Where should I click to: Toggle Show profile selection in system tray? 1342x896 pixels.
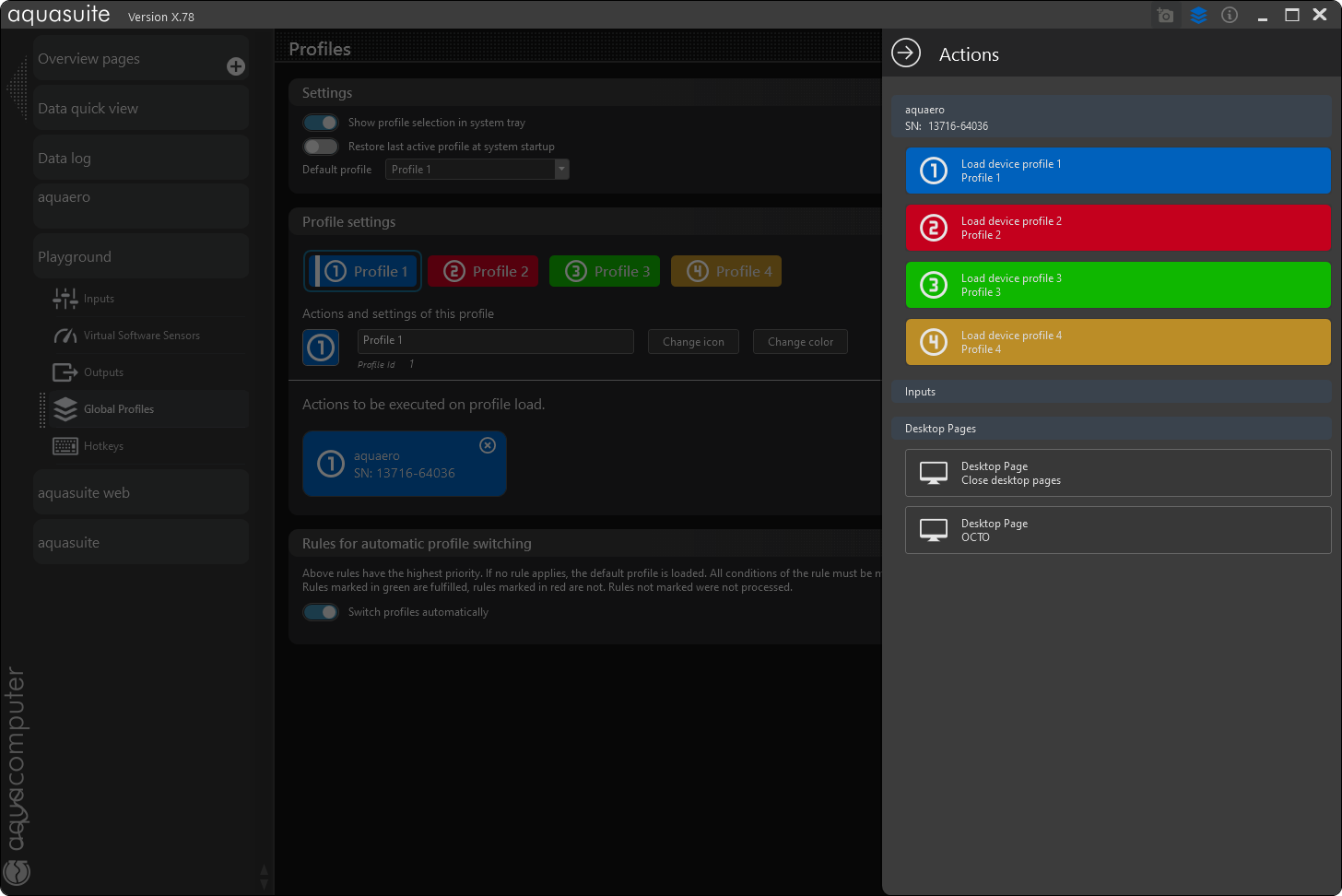(x=321, y=123)
